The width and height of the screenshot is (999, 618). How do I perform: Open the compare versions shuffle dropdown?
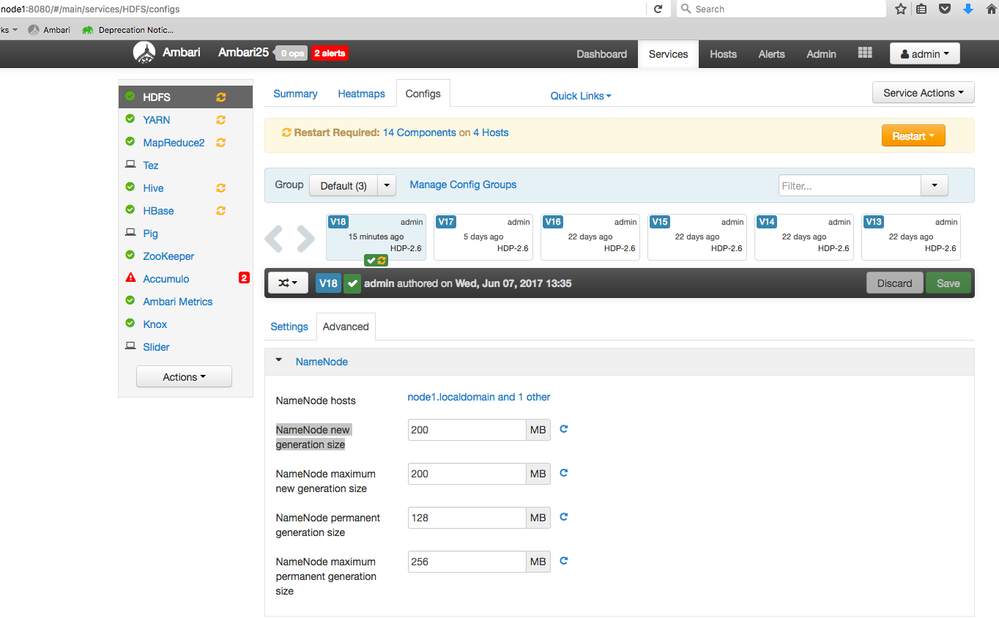point(288,283)
